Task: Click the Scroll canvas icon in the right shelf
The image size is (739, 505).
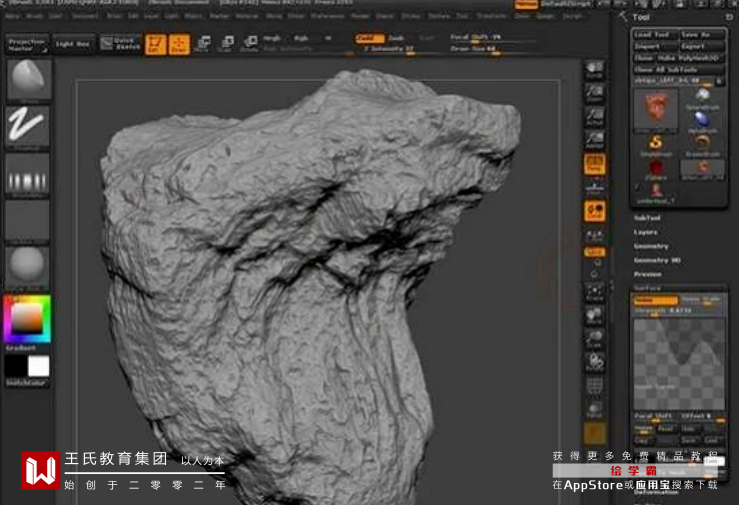Action: click(594, 70)
